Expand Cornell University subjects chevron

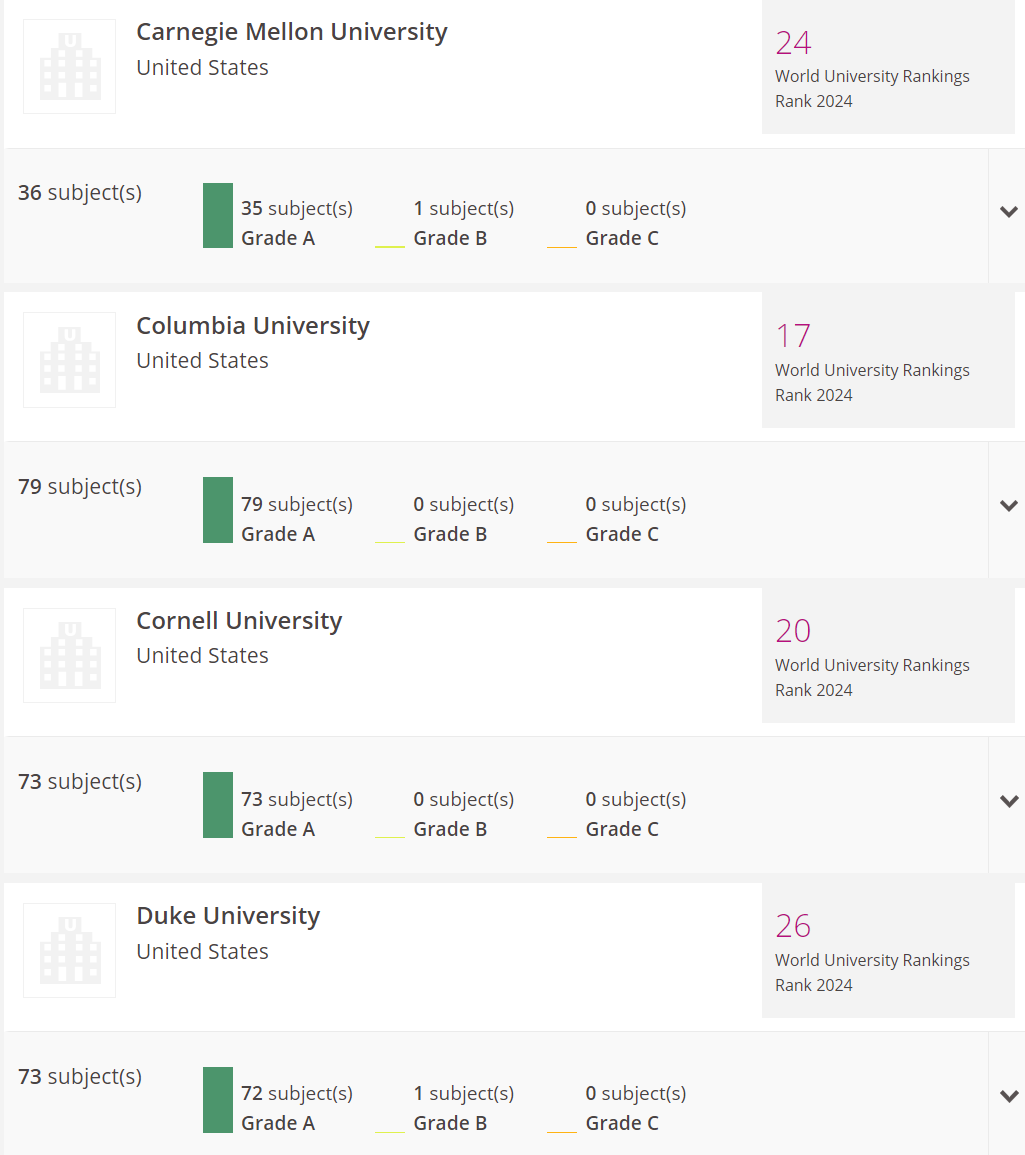tap(1009, 801)
